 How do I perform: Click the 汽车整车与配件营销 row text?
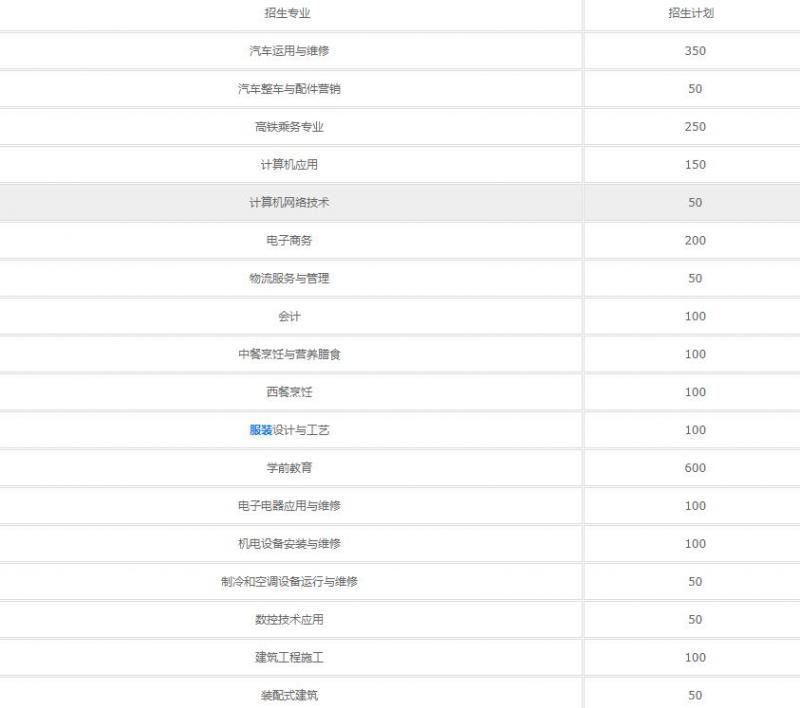(288, 89)
